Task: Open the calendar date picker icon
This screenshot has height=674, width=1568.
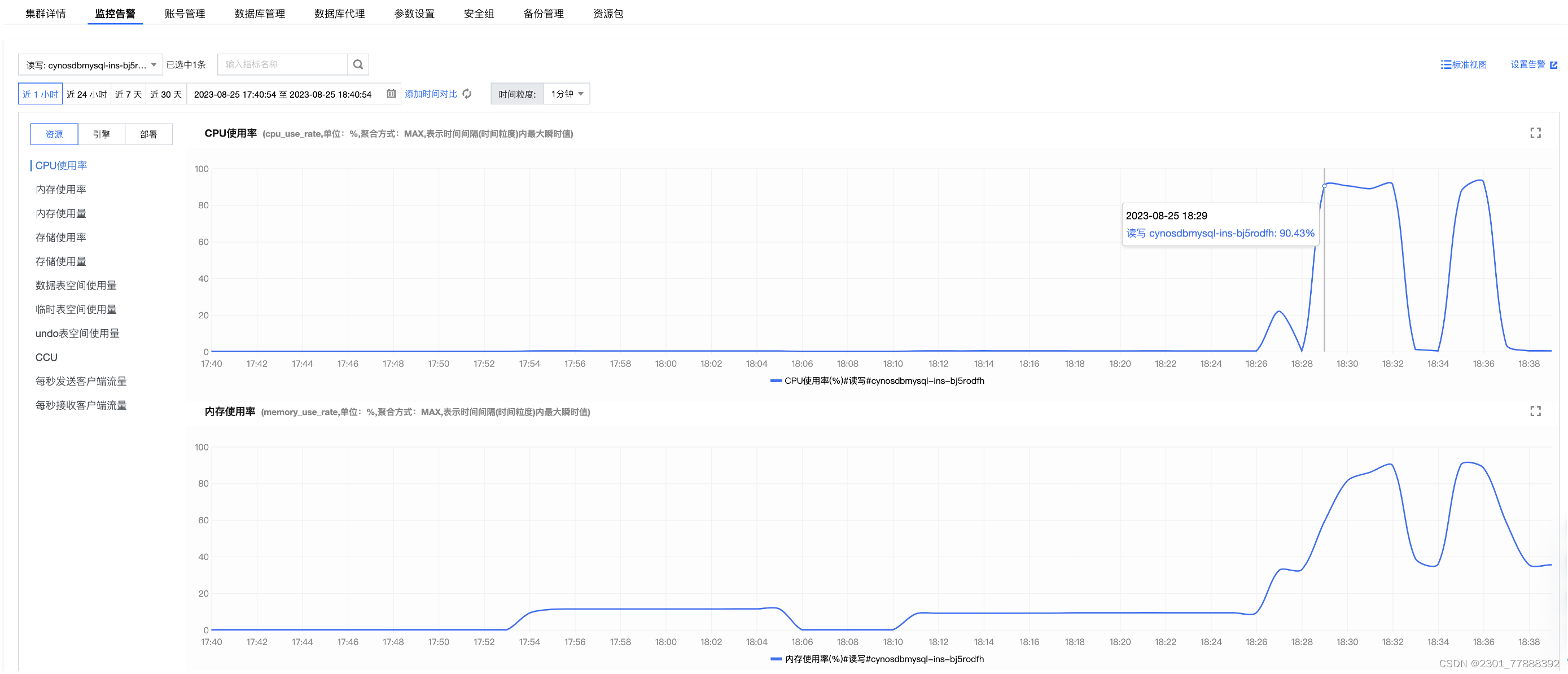Action: click(391, 94)
